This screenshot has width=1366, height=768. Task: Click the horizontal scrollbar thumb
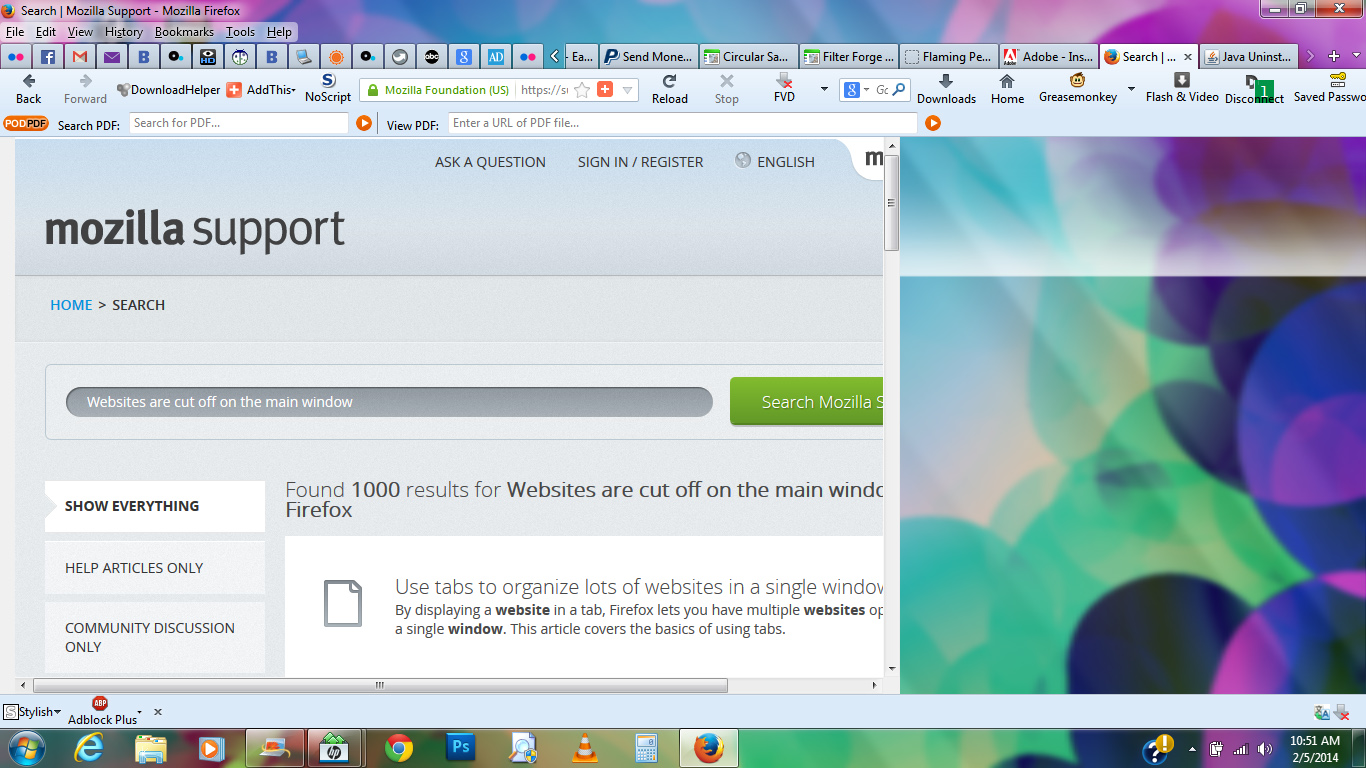[x=380, y=685]
